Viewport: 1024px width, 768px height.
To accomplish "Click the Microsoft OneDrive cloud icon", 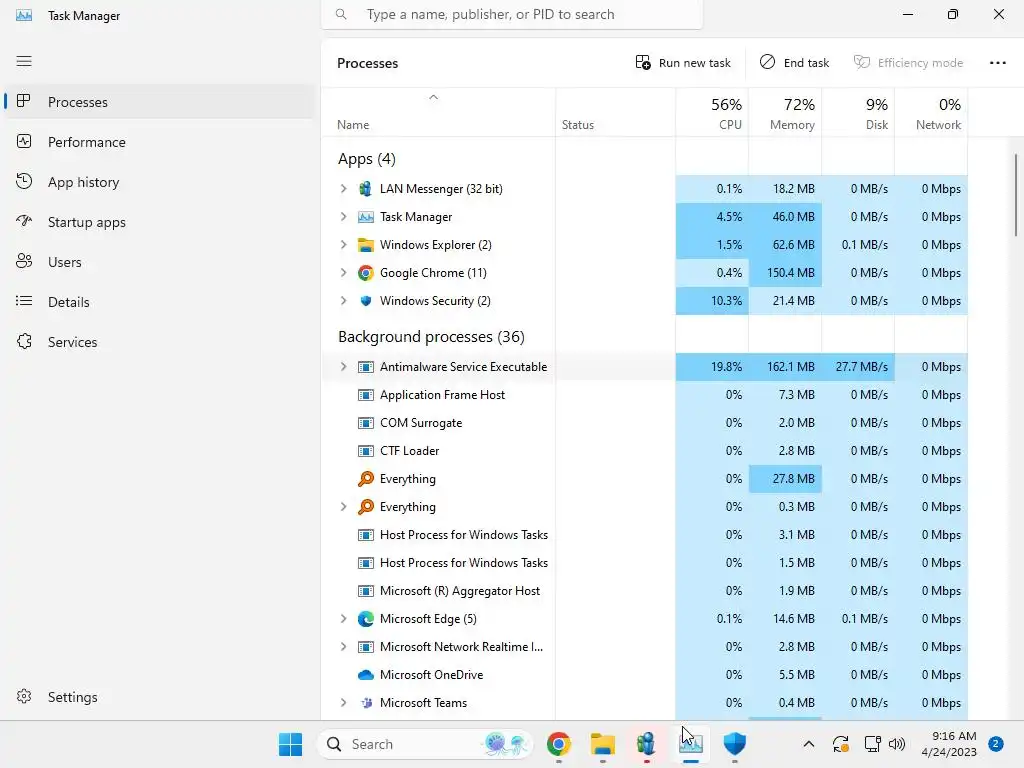I will coord(366,675).
